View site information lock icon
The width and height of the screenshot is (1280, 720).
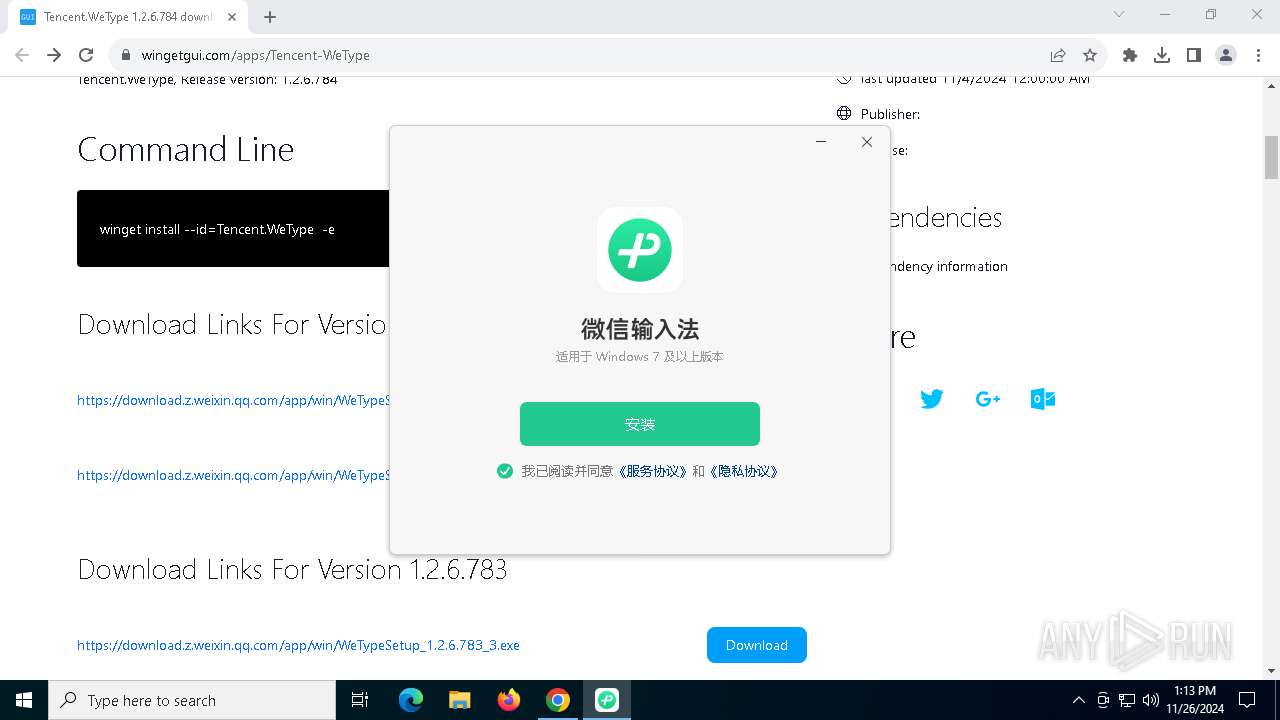tap(126, 55)
